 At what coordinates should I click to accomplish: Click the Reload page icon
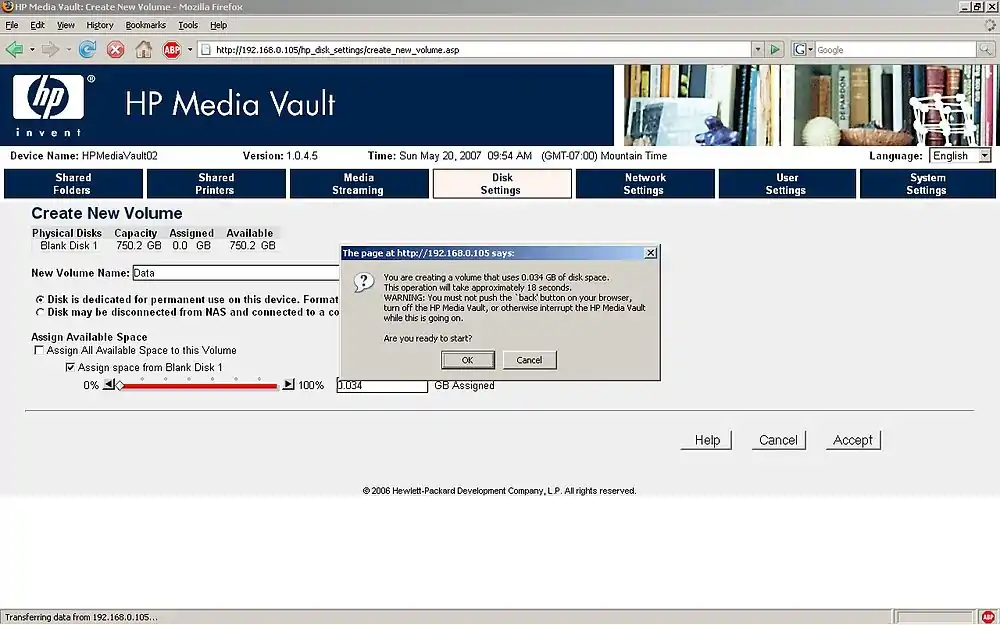tap(88, 49)
